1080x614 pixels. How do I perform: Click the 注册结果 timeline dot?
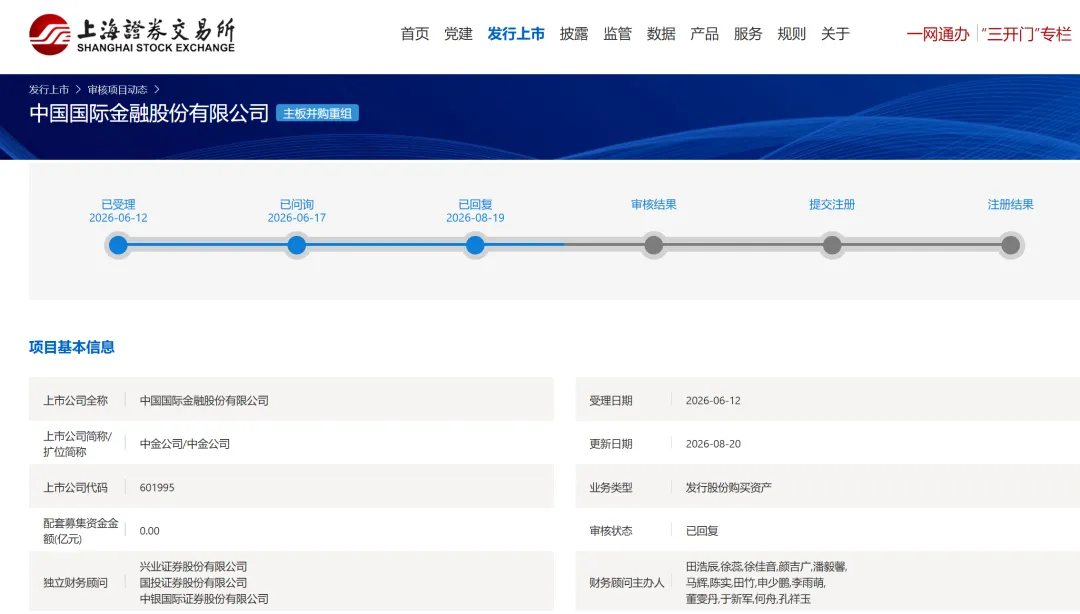[x=1010, y=245]
